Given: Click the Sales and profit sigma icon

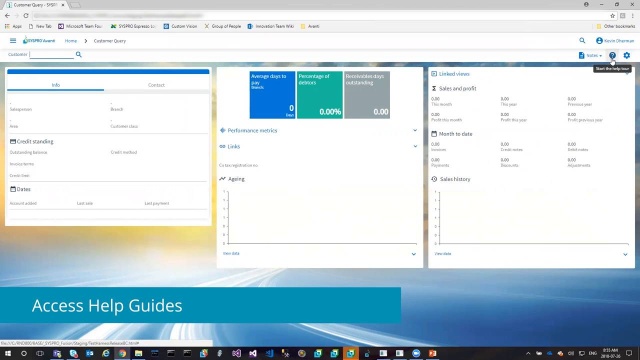Looking at the screenshot, I should [434, 88].
